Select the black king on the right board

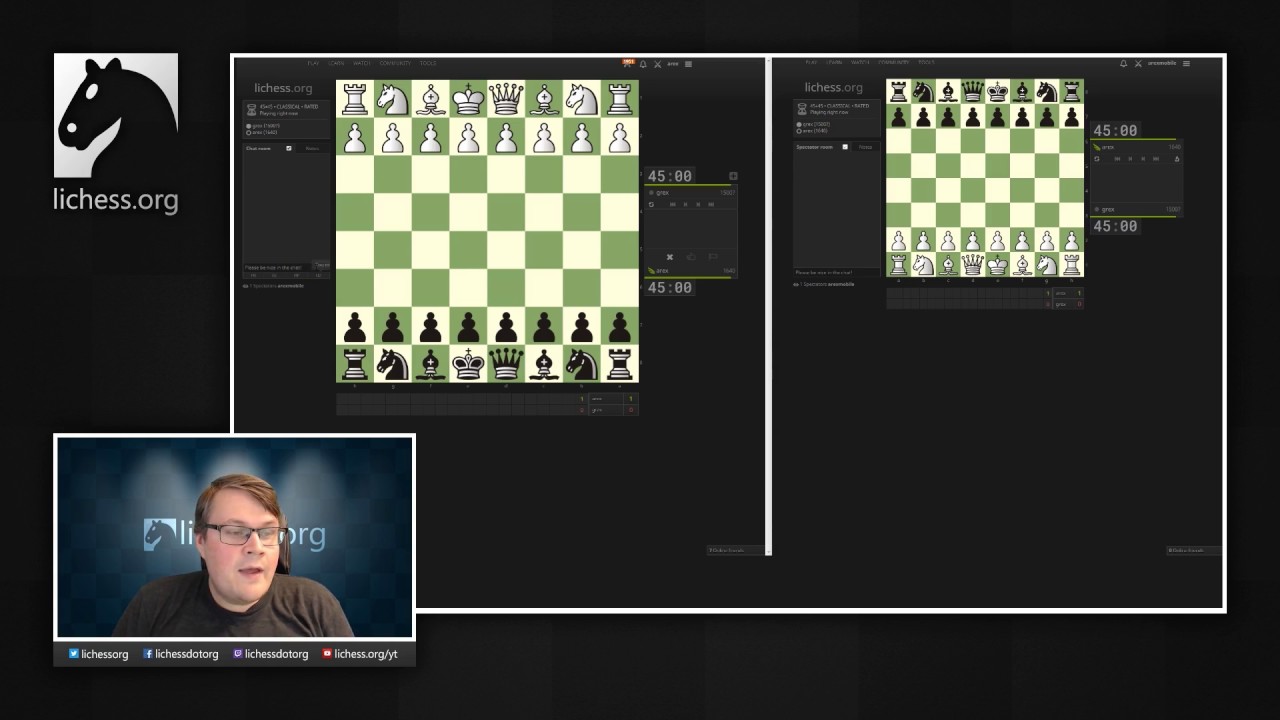(x=997, y=92)
